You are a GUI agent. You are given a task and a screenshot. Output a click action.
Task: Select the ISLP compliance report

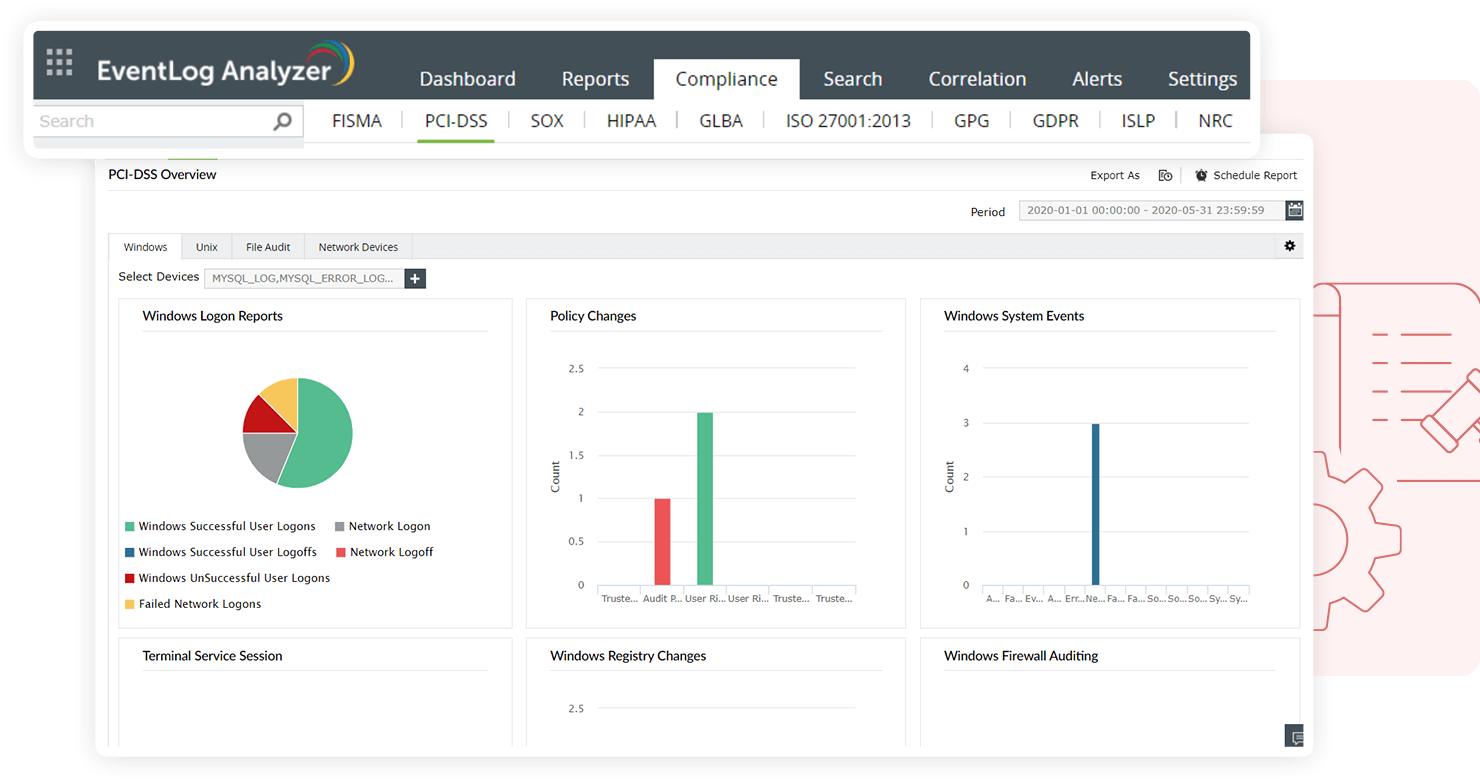(x=1138, y=121)
